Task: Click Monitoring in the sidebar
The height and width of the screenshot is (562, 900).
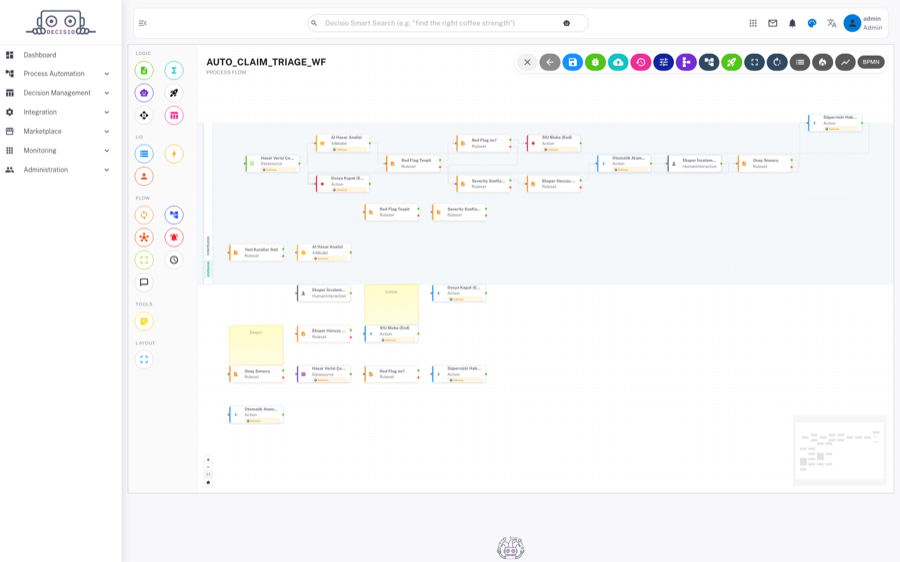Action: coord(40,150)
